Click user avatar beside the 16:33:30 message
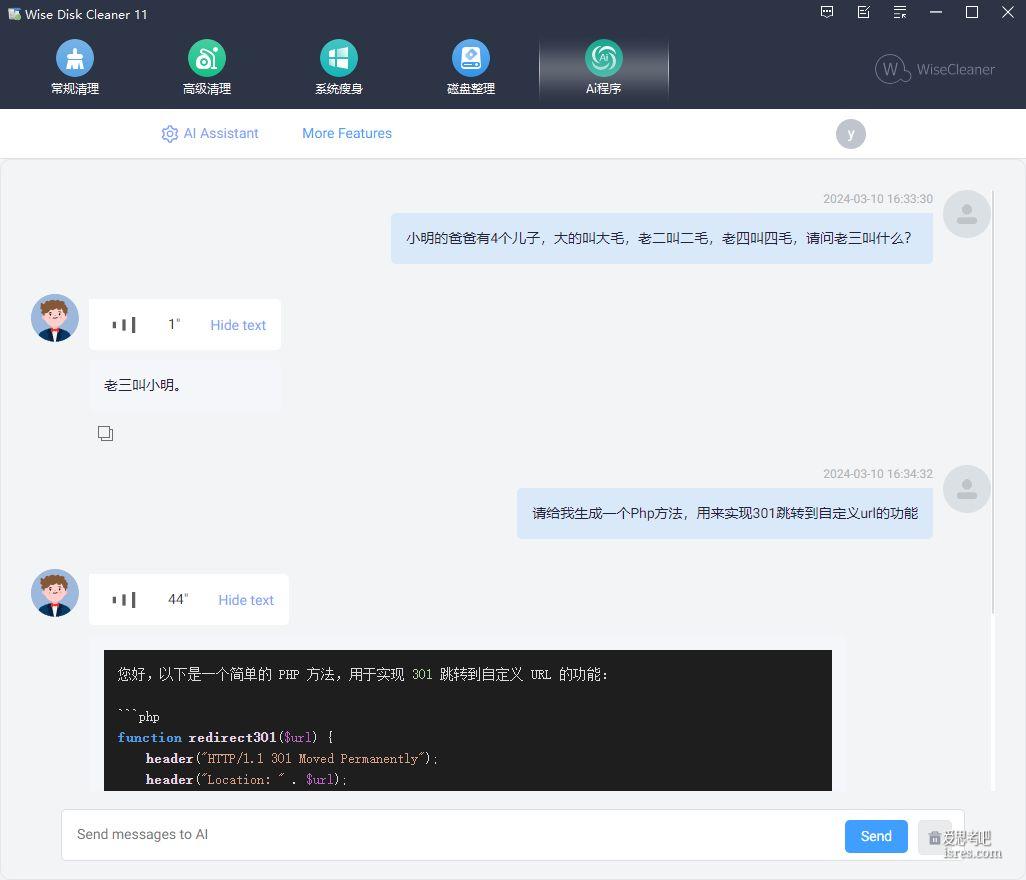This screenshot has width=1026, height=880. (x=966, y=214)
